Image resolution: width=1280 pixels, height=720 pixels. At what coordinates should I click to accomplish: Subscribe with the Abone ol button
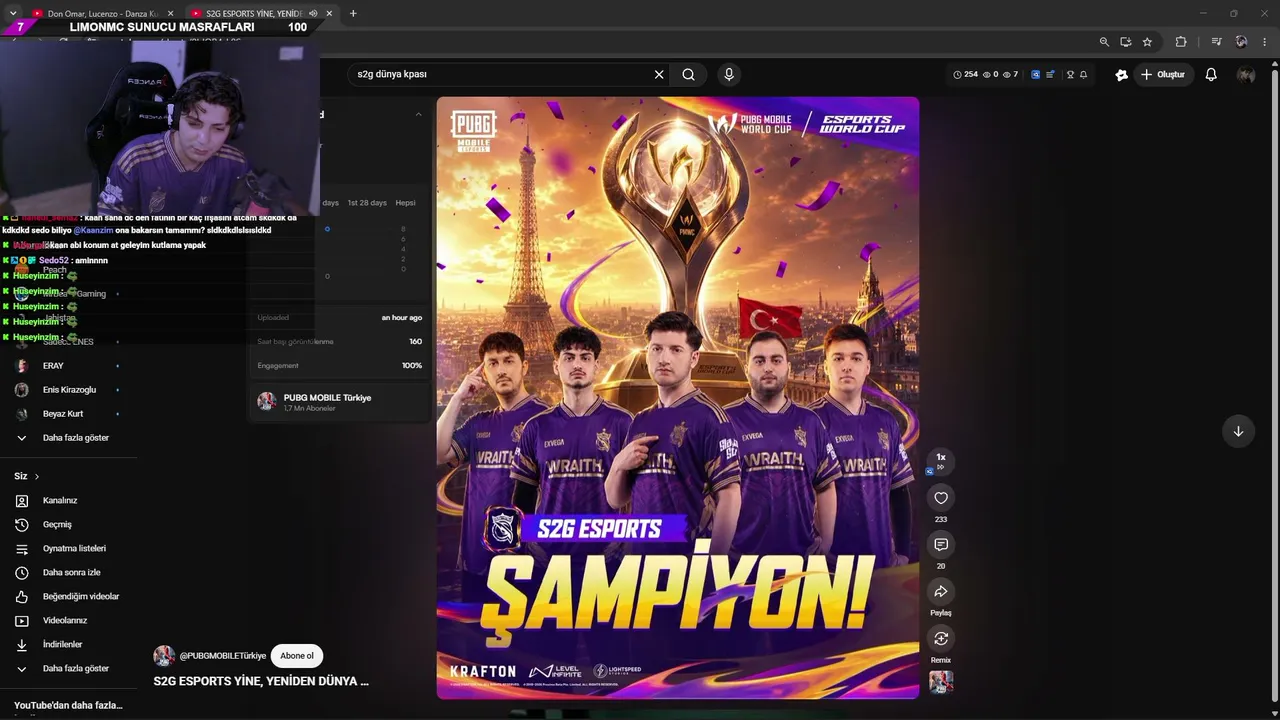click(296, 656)
